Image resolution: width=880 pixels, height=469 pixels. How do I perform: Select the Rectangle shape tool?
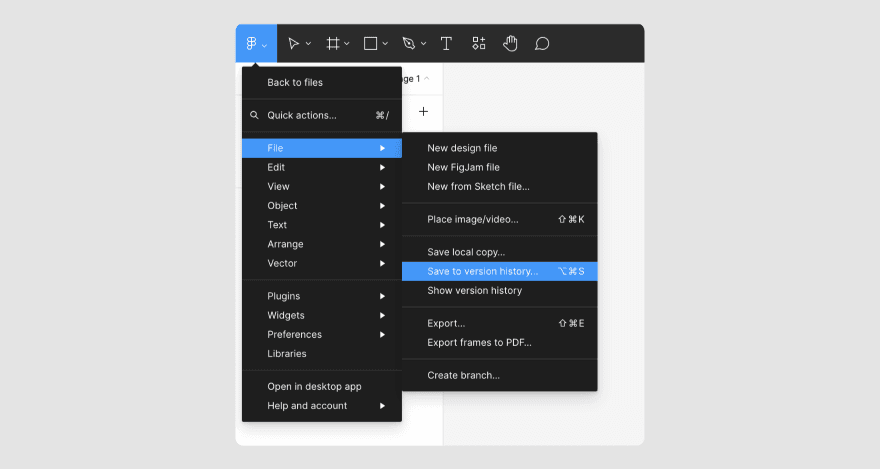click(370, 43)
